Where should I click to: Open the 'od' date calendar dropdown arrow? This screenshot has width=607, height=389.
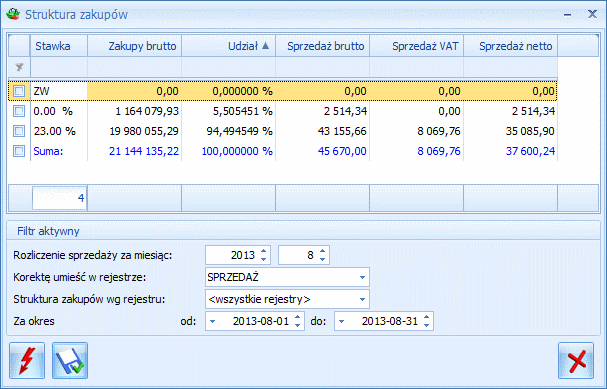point(213,321)
